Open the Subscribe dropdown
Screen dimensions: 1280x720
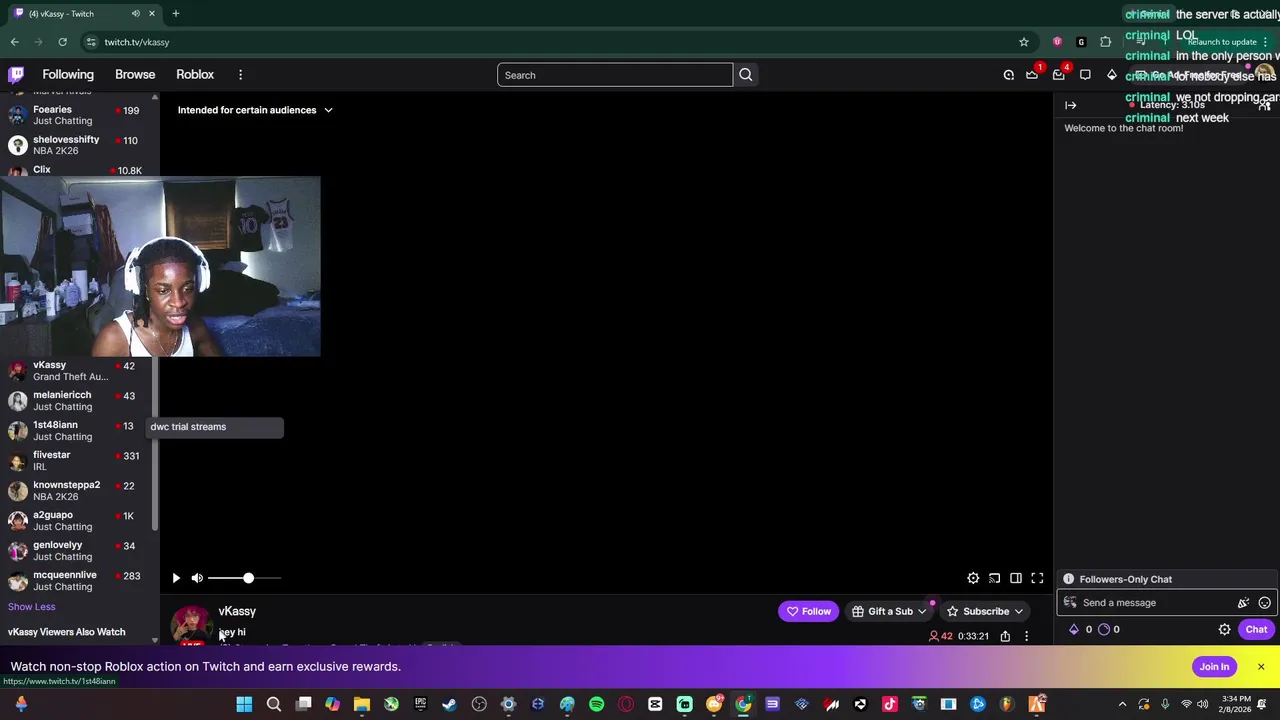(x=984, y=611)
